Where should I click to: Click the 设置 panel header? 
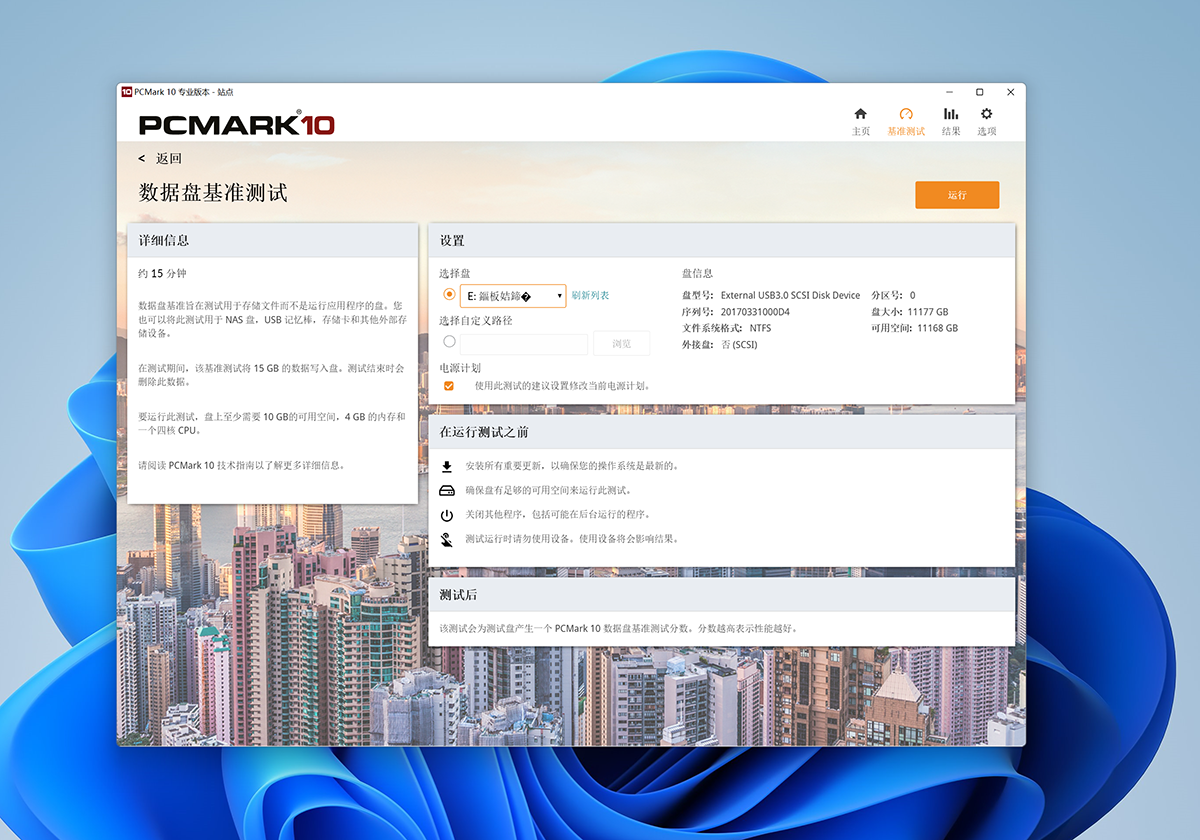pyautogui.click(x=722, y=240)
